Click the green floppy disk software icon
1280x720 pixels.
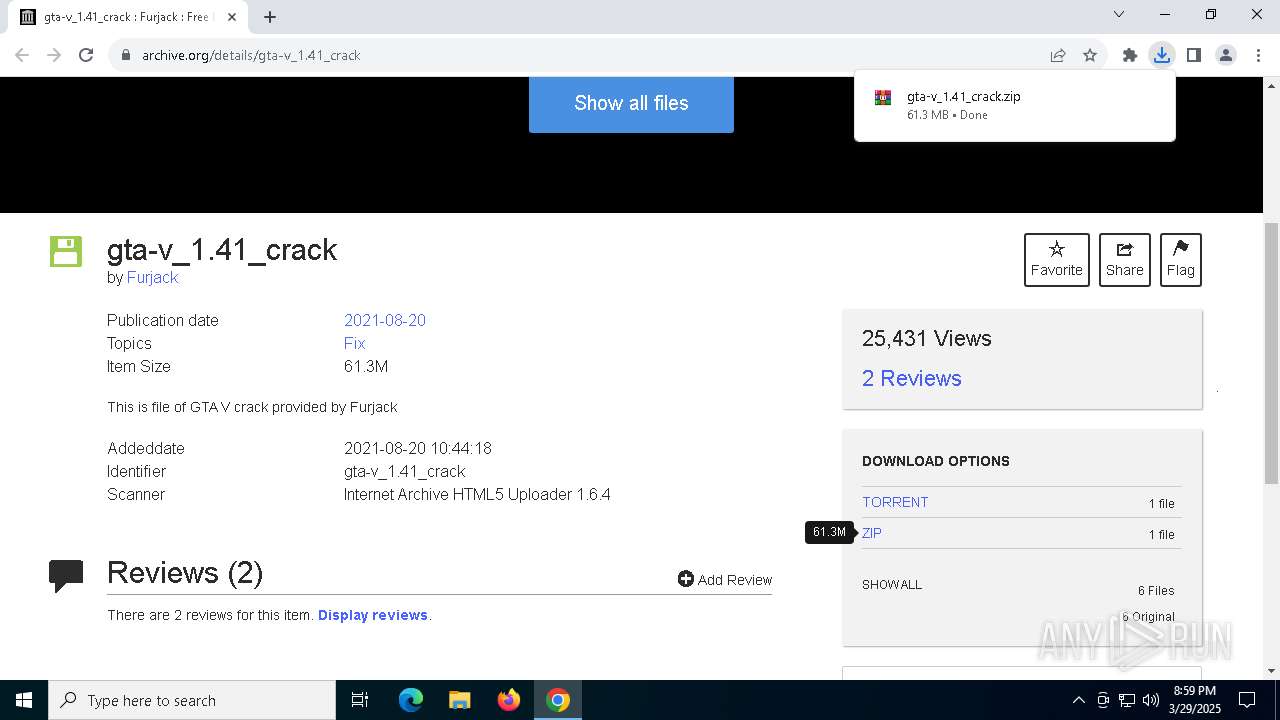coord(66,251)
